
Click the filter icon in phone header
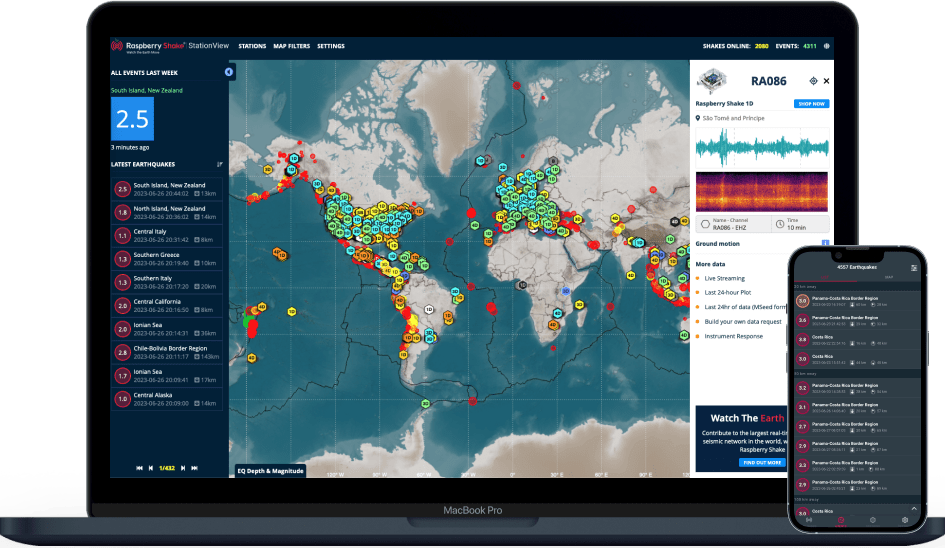(x=914, y=268)
